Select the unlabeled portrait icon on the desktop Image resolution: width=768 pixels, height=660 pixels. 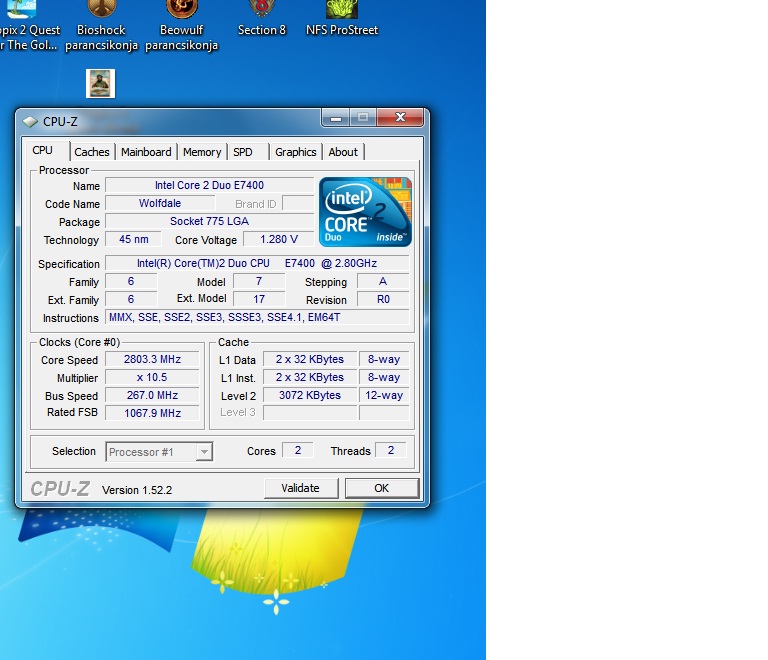[100, 84]
